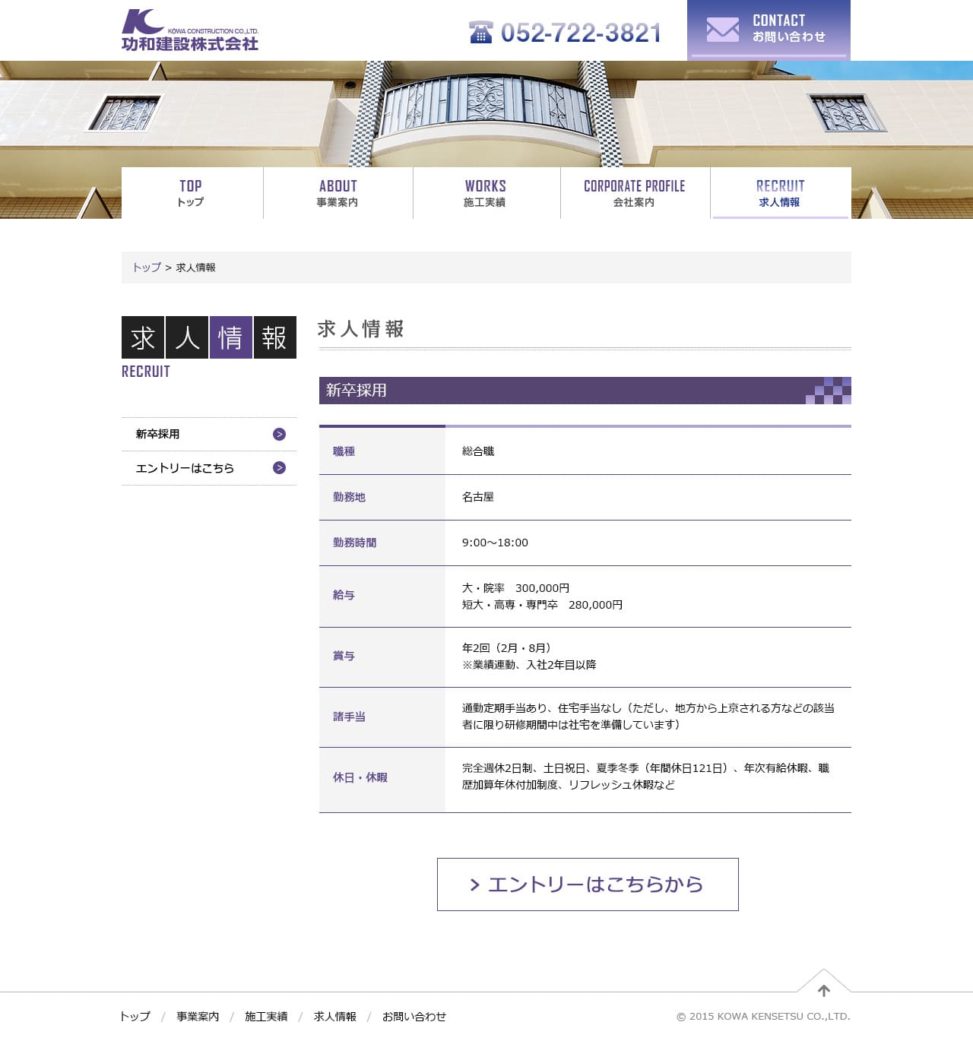973x1041 pixels.
Task: Open the ABOUT 事業案内 navigation tab
Action: click(x=338, y=193)
